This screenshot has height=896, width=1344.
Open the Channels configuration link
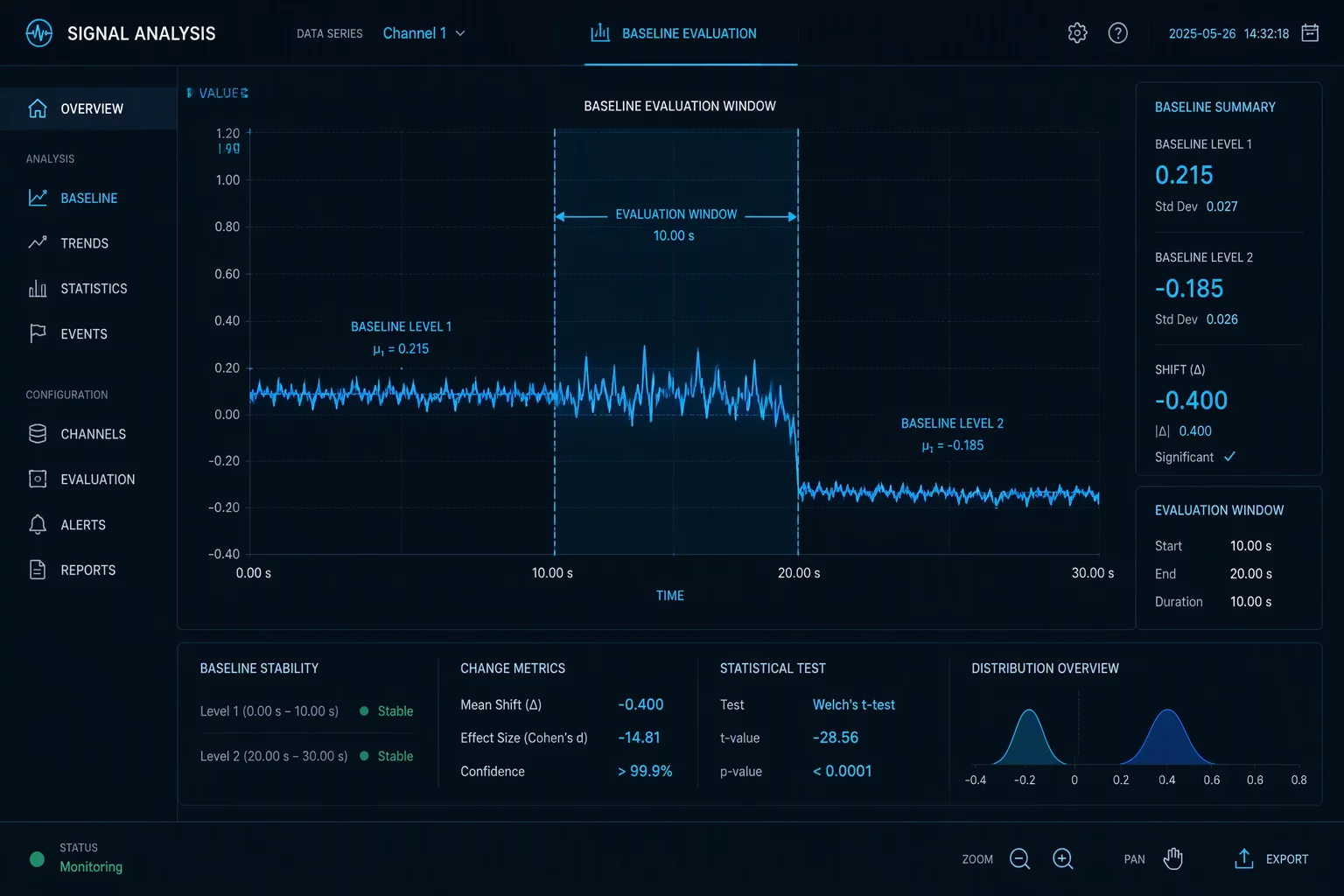coord(94,434)
